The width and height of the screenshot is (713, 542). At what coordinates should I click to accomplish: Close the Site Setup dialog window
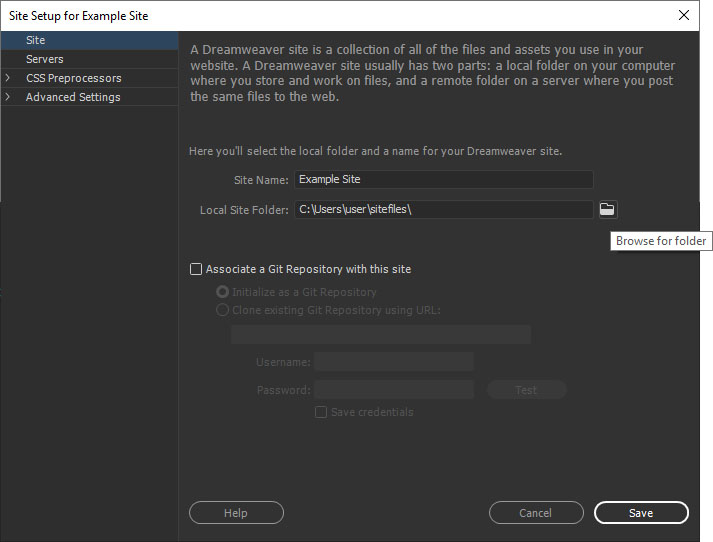pos(684,15)
